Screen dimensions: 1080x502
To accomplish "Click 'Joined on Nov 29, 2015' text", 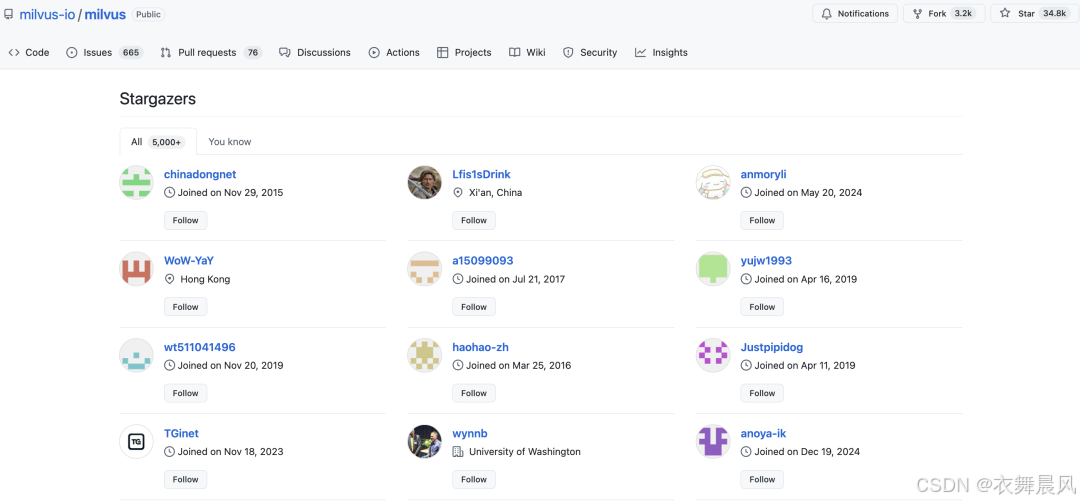I will click(230, 193).
